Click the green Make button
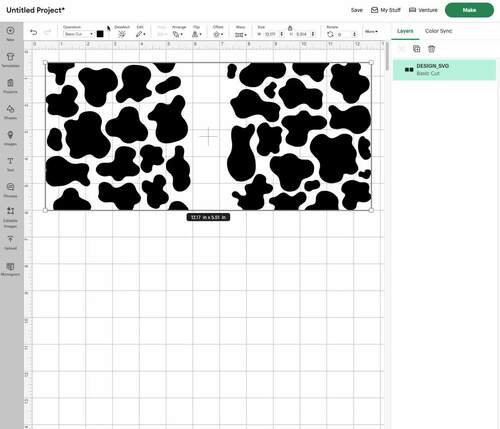The width and height of the screenshot is (500, 429). (x=469, y=10)
